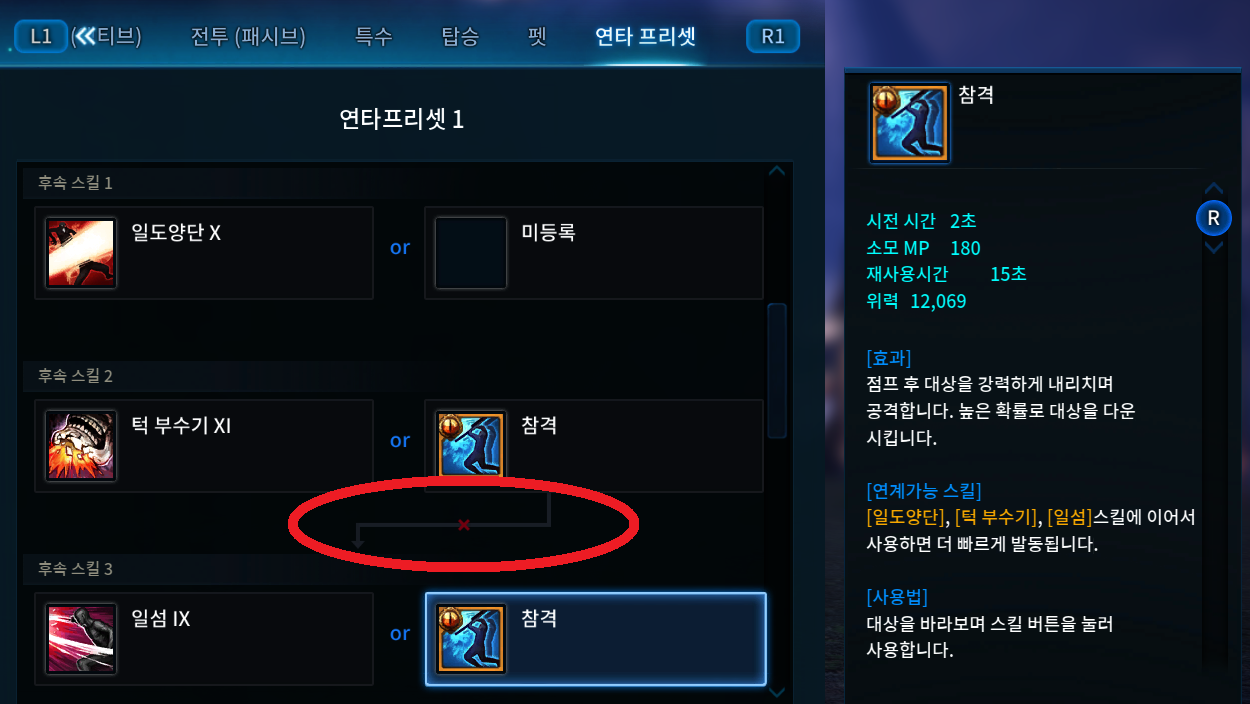The height and width of the screenshot is (704, 1250).
Task: Open the 탑승 tab
Action: [x=460, y=37]
